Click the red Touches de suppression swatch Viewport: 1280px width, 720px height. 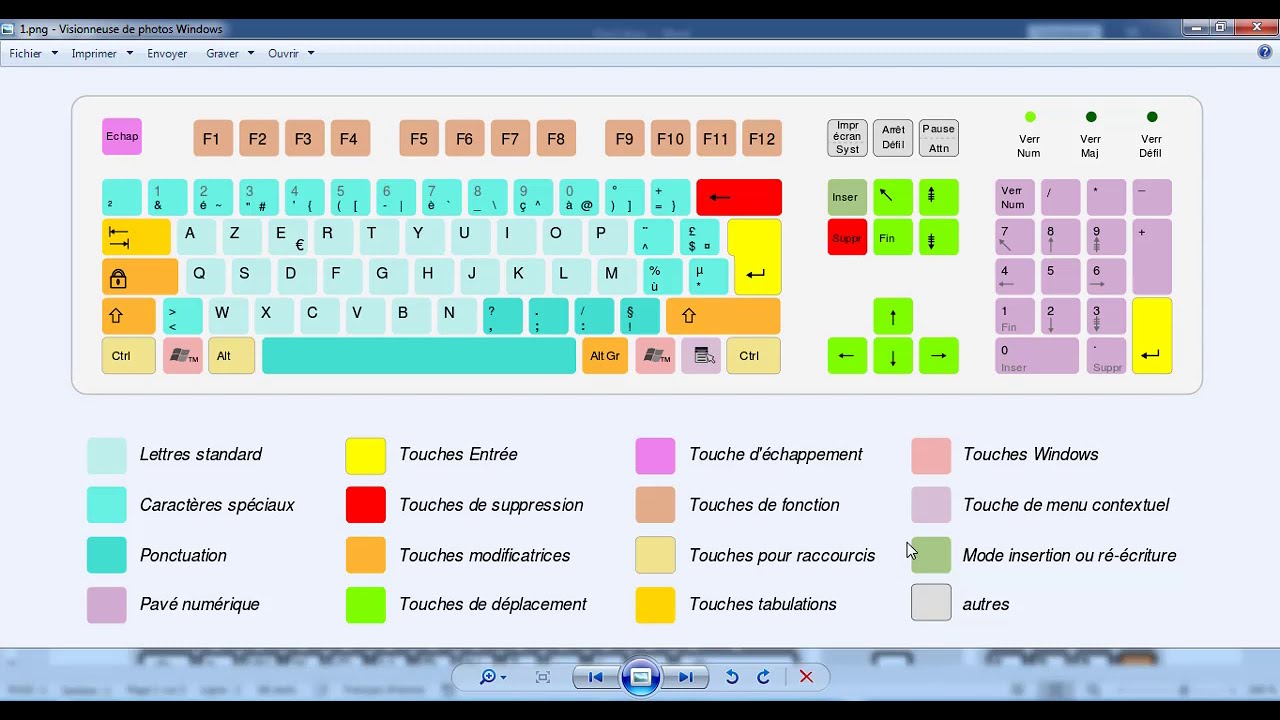coord(366,505)
